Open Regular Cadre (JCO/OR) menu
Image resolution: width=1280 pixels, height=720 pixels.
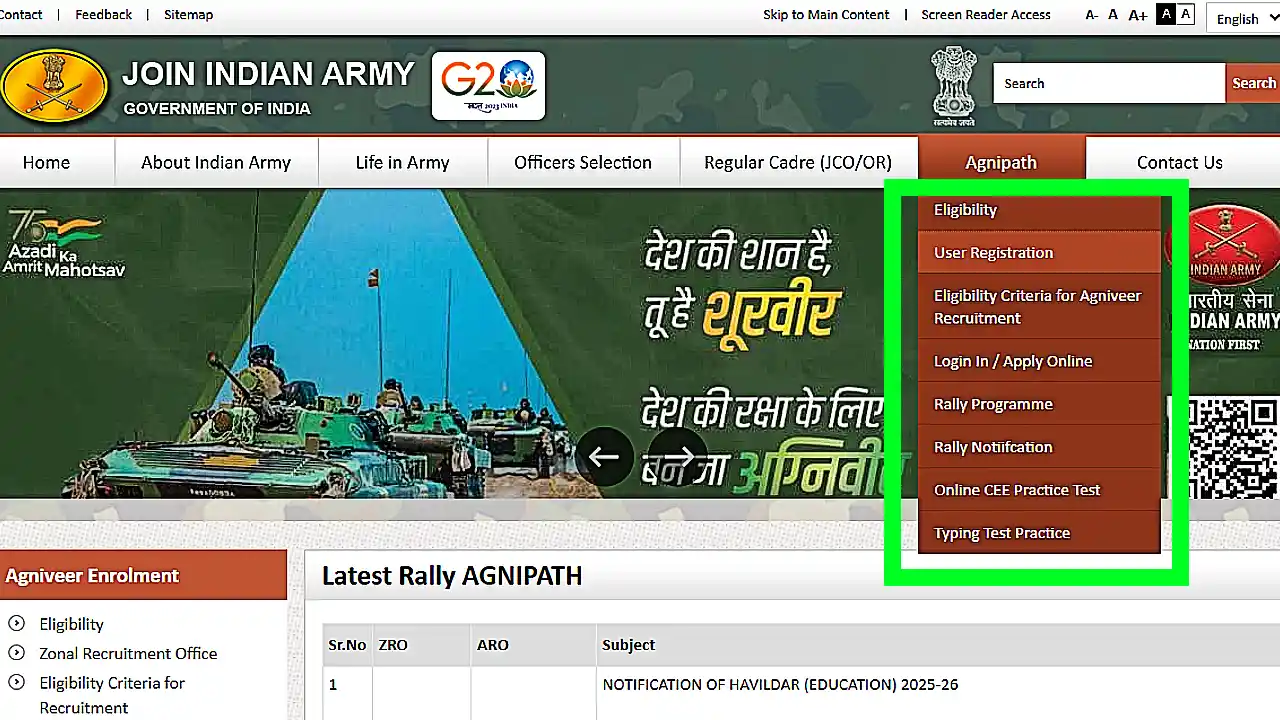798,162
